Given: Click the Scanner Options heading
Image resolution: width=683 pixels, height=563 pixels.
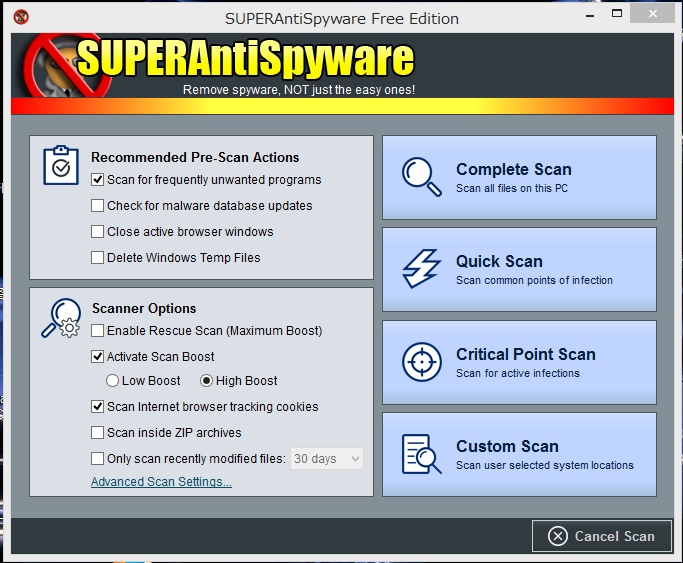Looking at the screenshot, I should click(144, 308).
